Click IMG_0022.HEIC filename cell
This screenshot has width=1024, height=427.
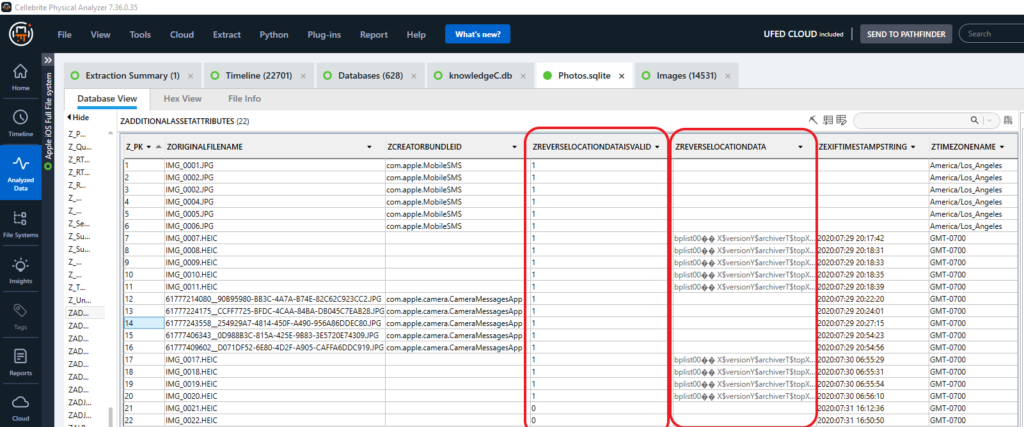tap(274, 420)
